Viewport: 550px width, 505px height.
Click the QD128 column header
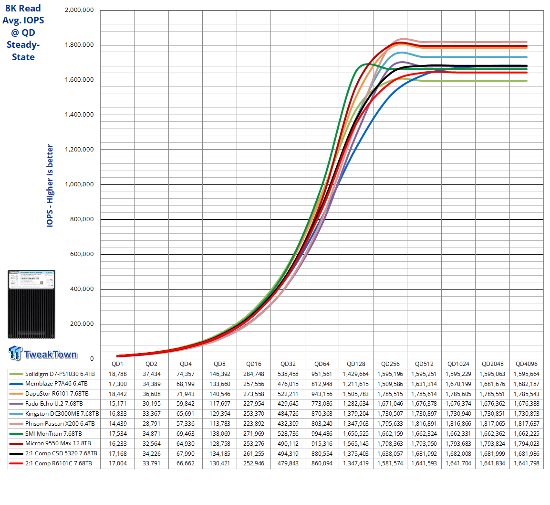tap(356, 364)
